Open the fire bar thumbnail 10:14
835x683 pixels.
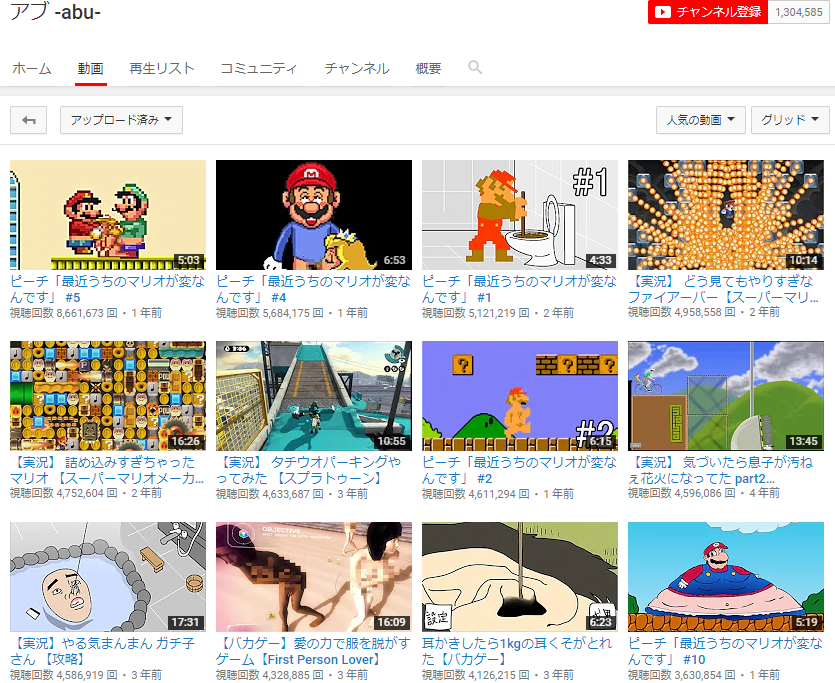(x=726, y=215)
